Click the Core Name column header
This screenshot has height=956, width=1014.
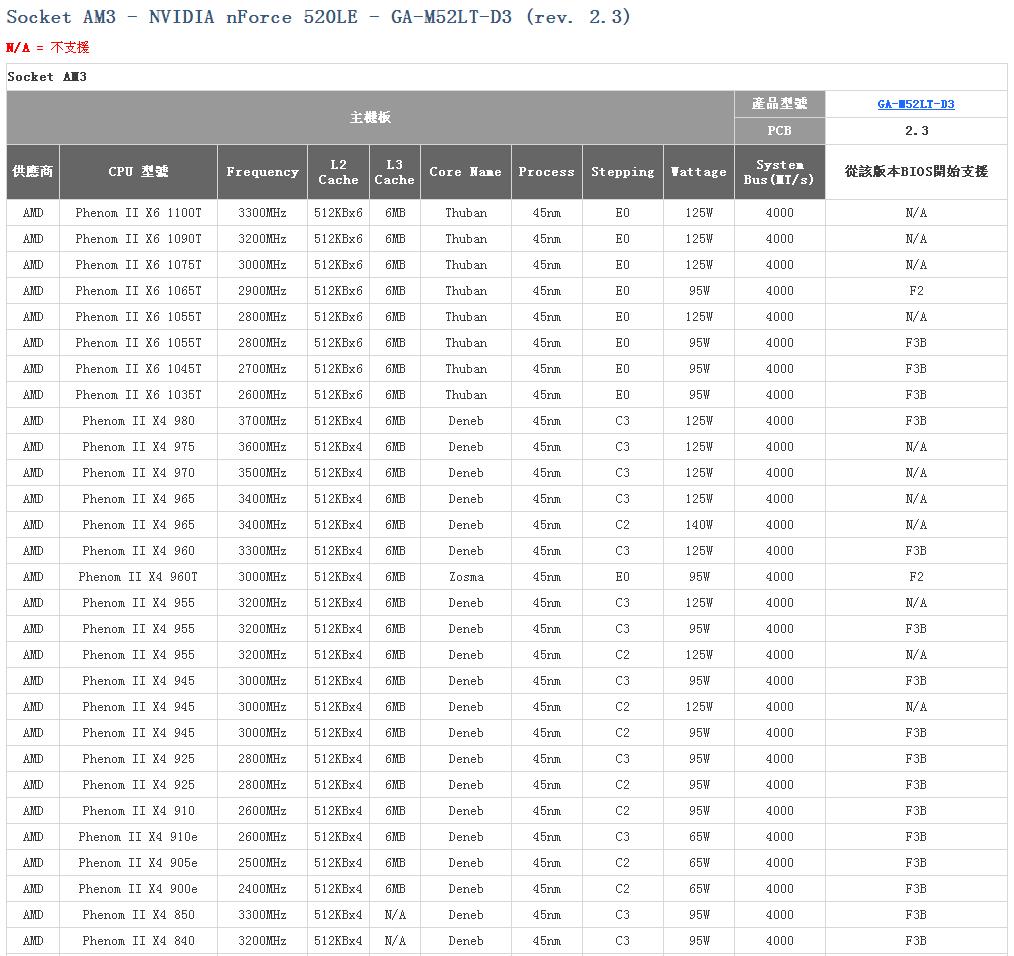click(465, 172)
